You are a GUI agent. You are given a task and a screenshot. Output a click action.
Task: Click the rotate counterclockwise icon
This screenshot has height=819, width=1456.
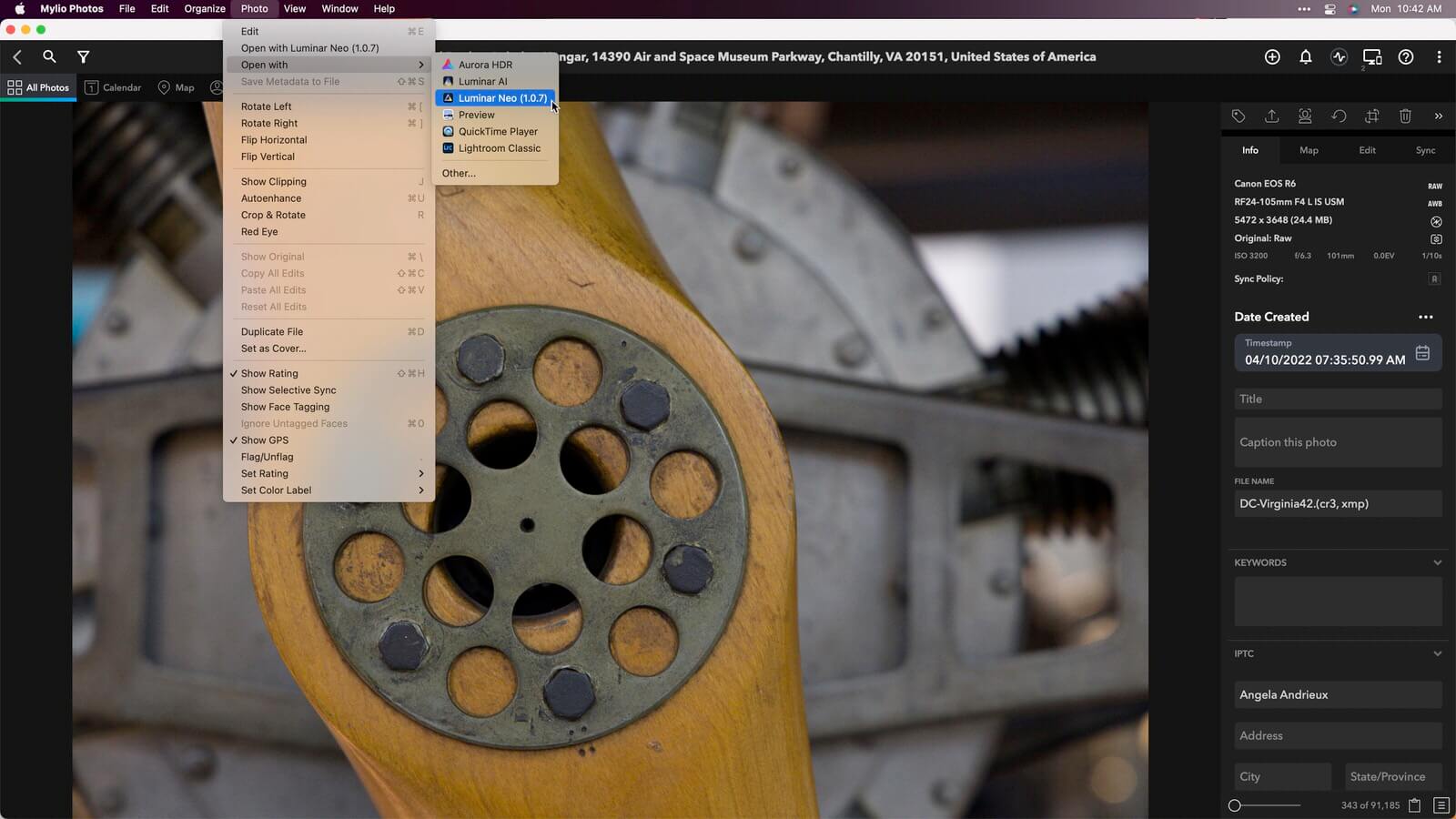(1339, 116)
